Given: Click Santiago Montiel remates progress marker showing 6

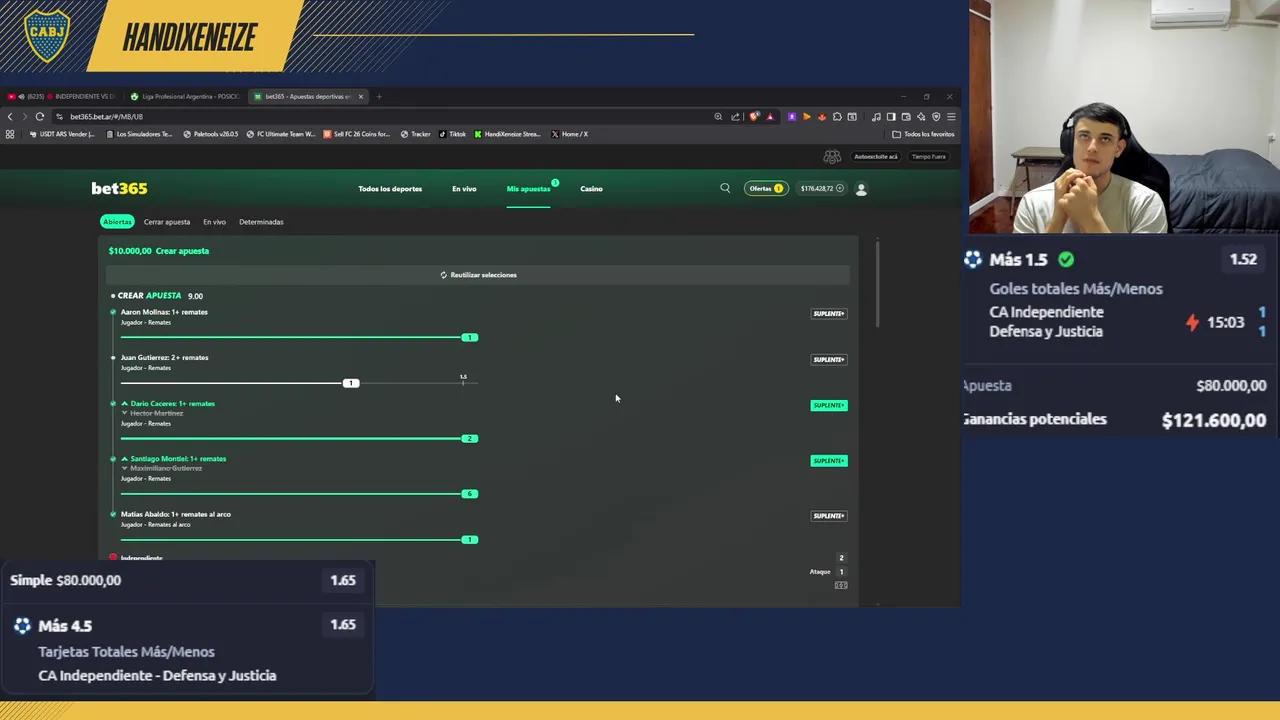Looking at the screenshot, I should coord(469,494).
